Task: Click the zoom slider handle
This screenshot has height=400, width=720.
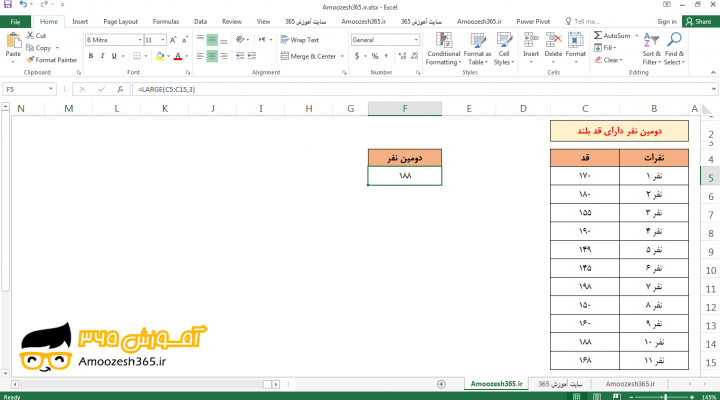Action: (665, 397)
